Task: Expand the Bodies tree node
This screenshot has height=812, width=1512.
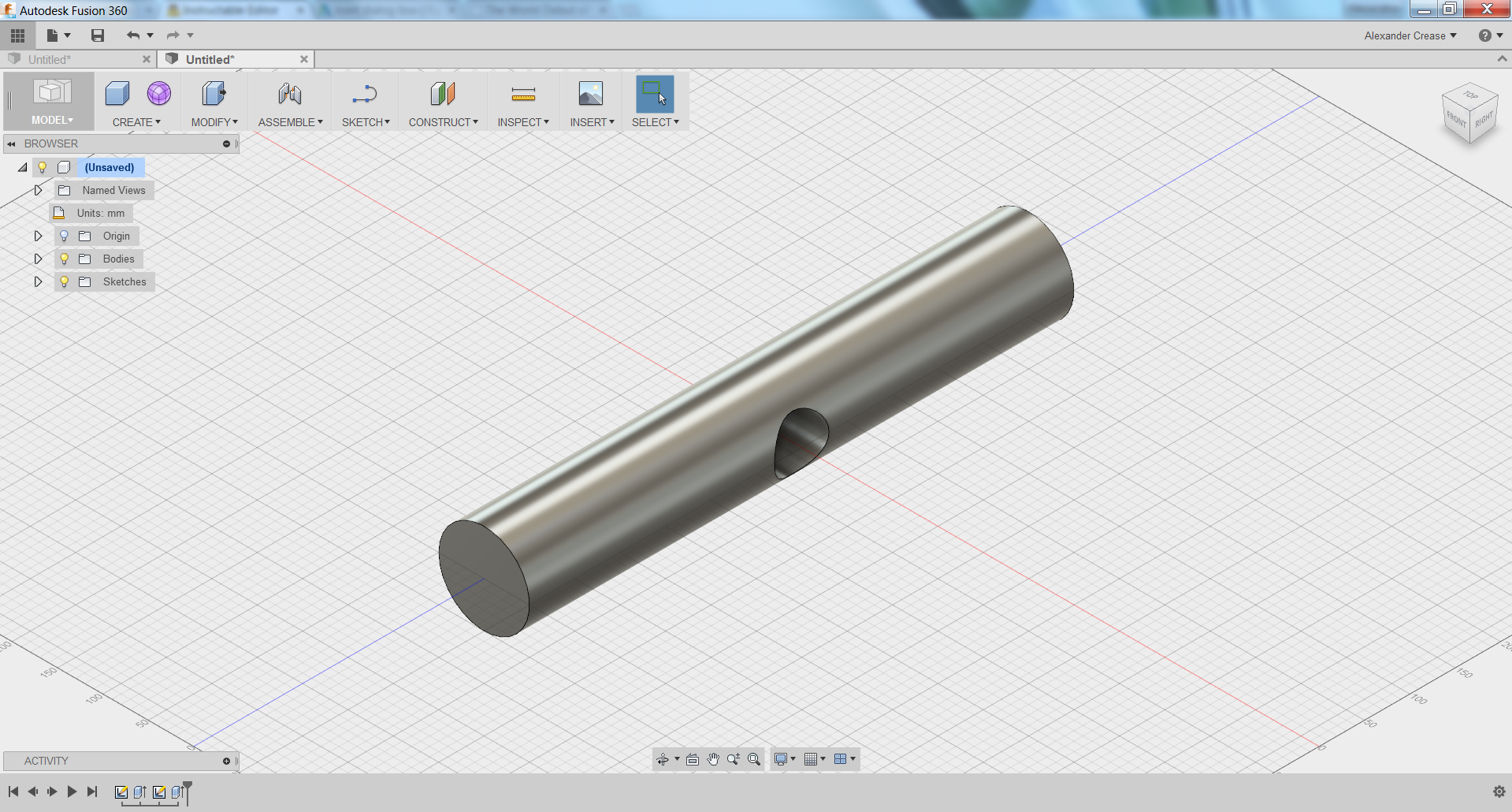Action: click(x=38, y=259)
